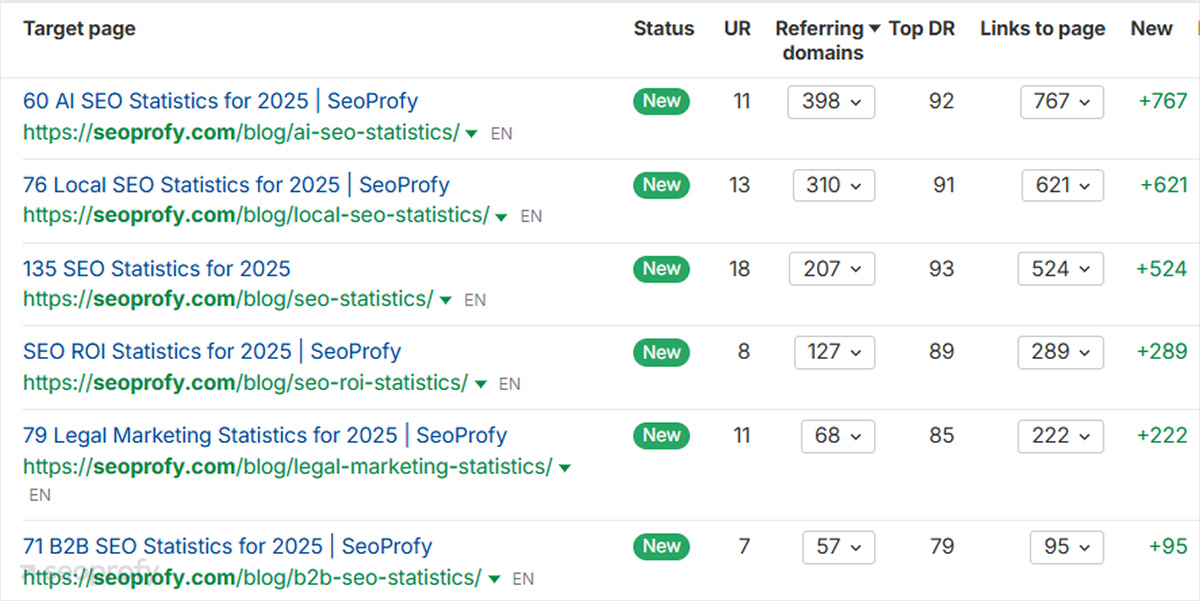Open the 68 referring domains dropdown
Image resolution: width=1200 pixels, height=601 pixels.
click(837, 436)
